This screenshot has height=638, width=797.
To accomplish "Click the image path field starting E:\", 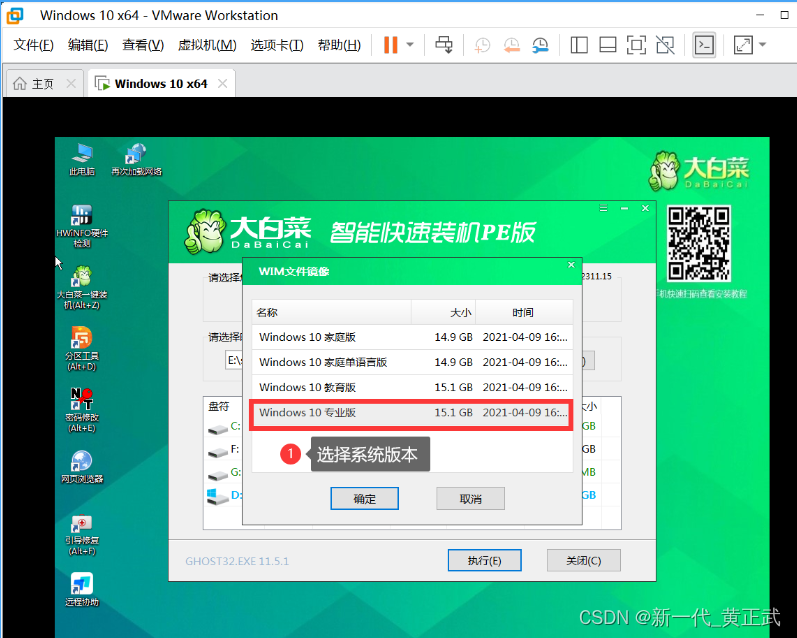I will click(x=234, y=360).
